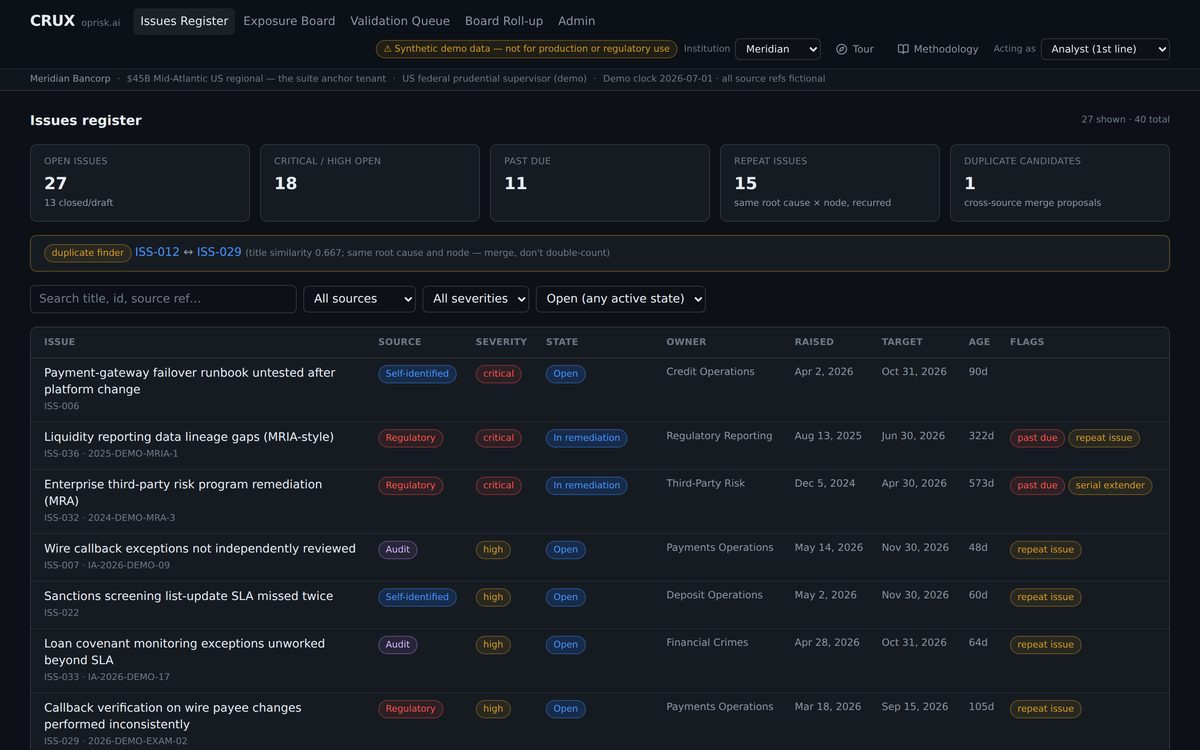Screen dimensions: 1200x750
Task: Open ISS-029 duplicate link
Action: pyautogui.click(x=219, y=252)
